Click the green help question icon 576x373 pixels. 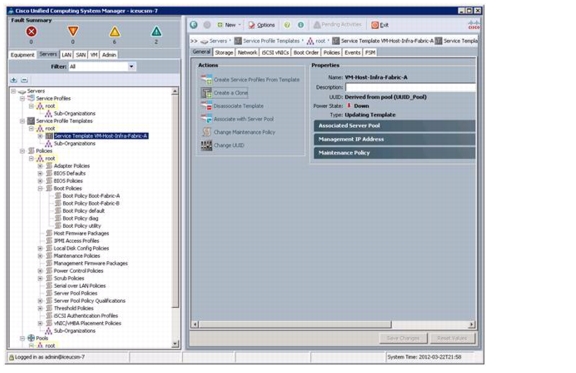(287, 25)
